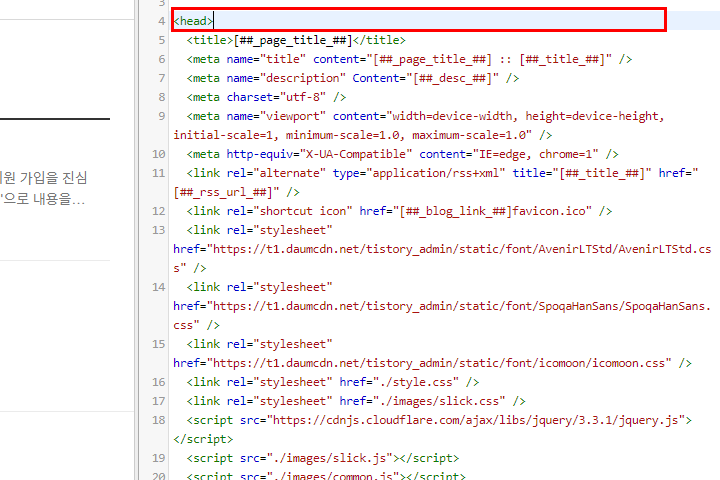
Task: Click the initial-scale=1 continuation line
Action: pos(362,135)
